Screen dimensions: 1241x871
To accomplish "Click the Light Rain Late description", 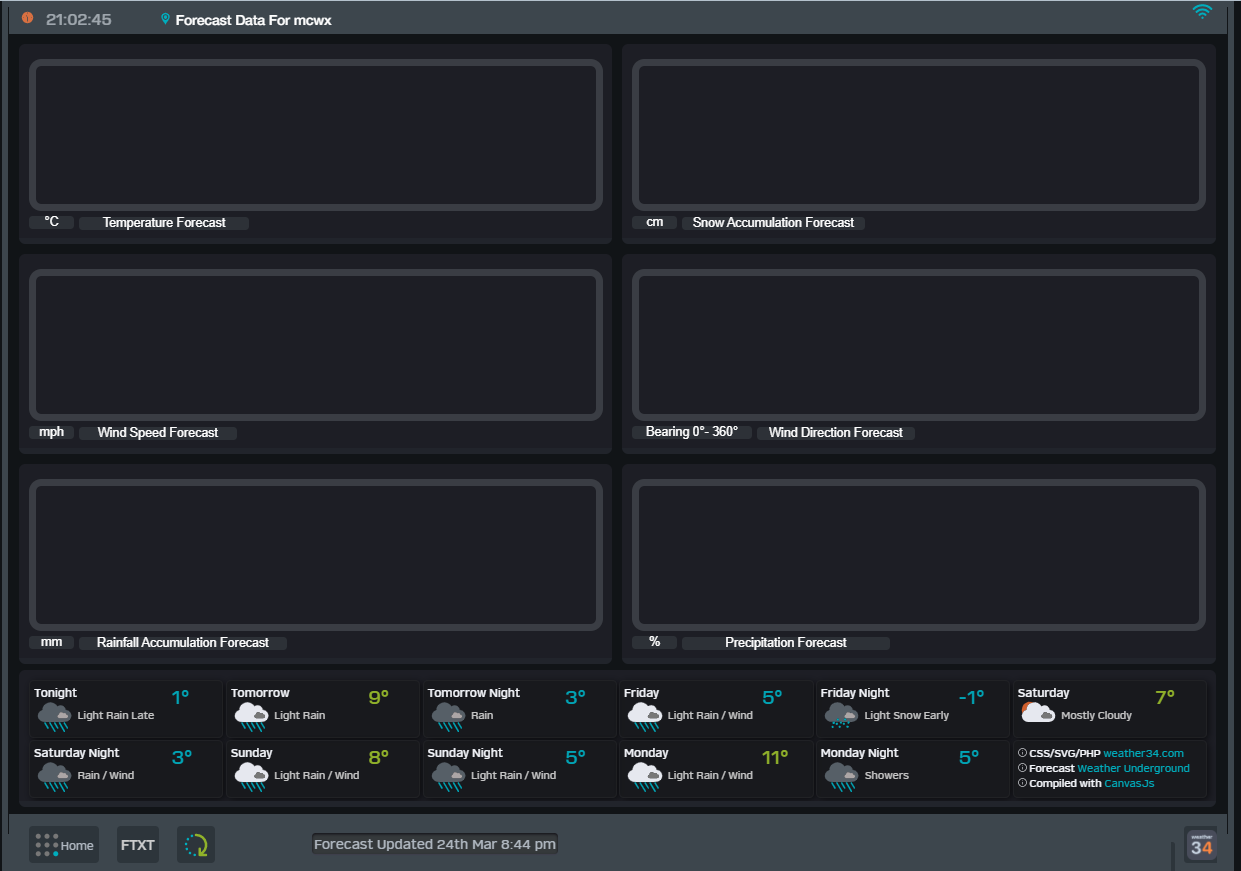I will pos(116,716).
